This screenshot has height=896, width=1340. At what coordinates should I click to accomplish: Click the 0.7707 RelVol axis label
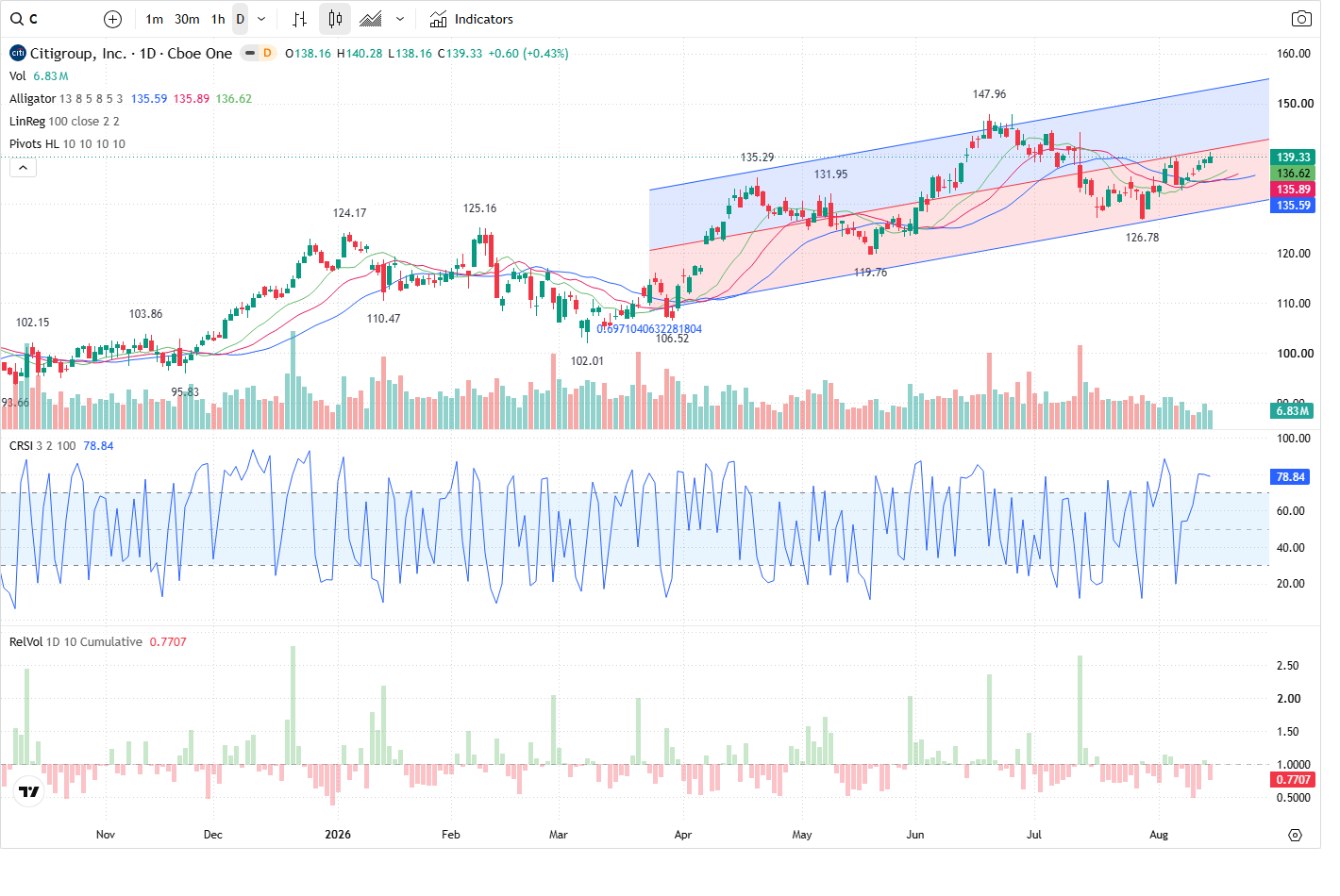1293,780
